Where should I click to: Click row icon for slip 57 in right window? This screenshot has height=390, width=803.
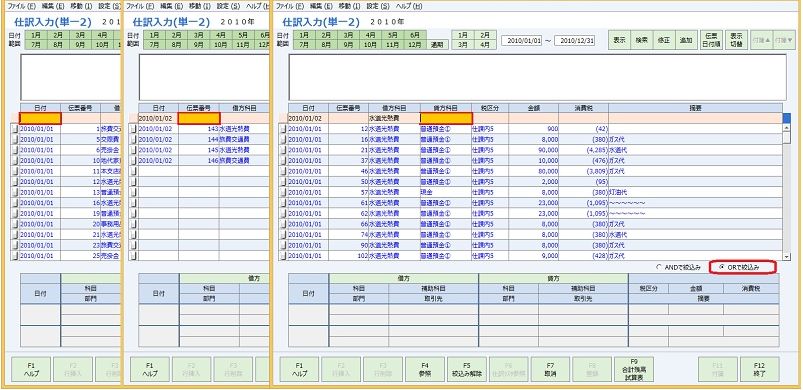(283, 192)
